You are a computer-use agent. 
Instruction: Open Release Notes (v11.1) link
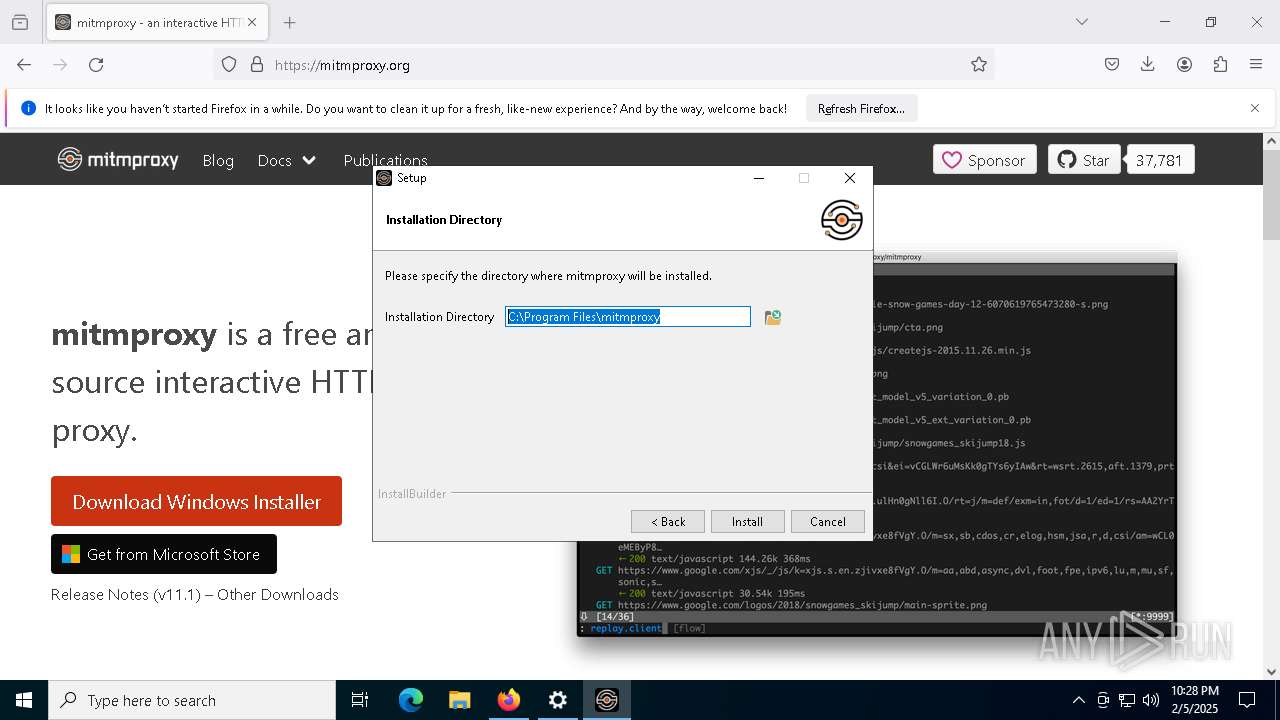pyautogui.click(x=127, y=595)
